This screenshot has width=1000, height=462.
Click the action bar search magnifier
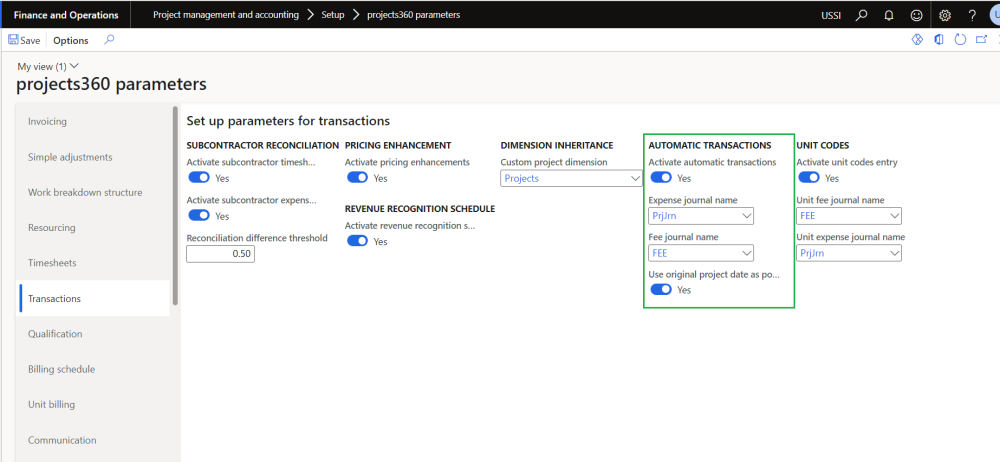pyautogui.click(x=109, y=40)
